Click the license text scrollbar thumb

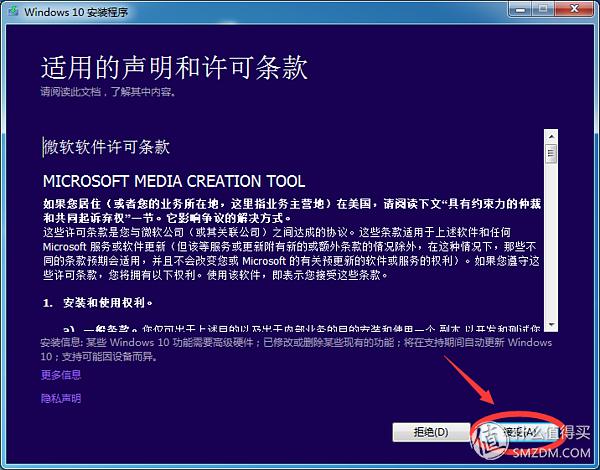(x=551, y=153)
